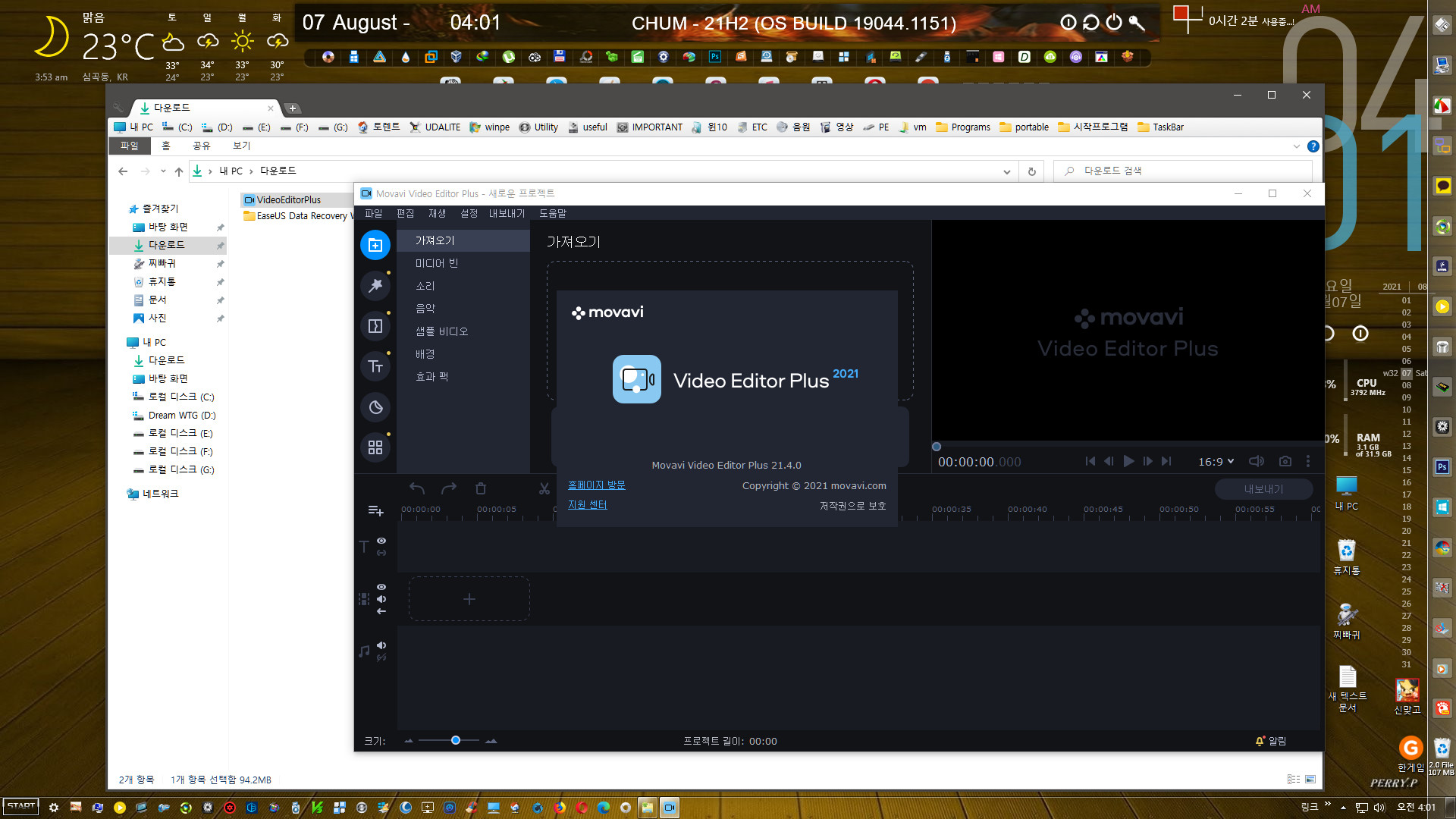Open the 홈페이지 방문 link

pos(597,485)
